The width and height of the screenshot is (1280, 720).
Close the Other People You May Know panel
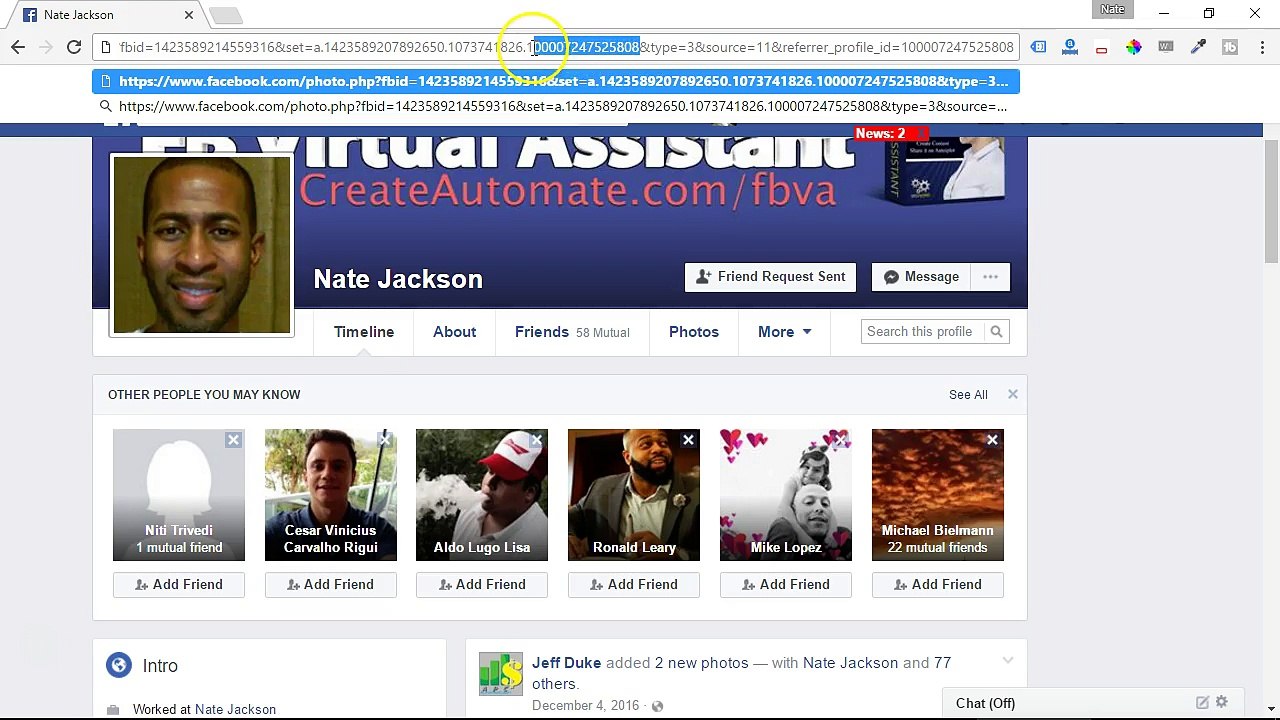coord(1013,394)
